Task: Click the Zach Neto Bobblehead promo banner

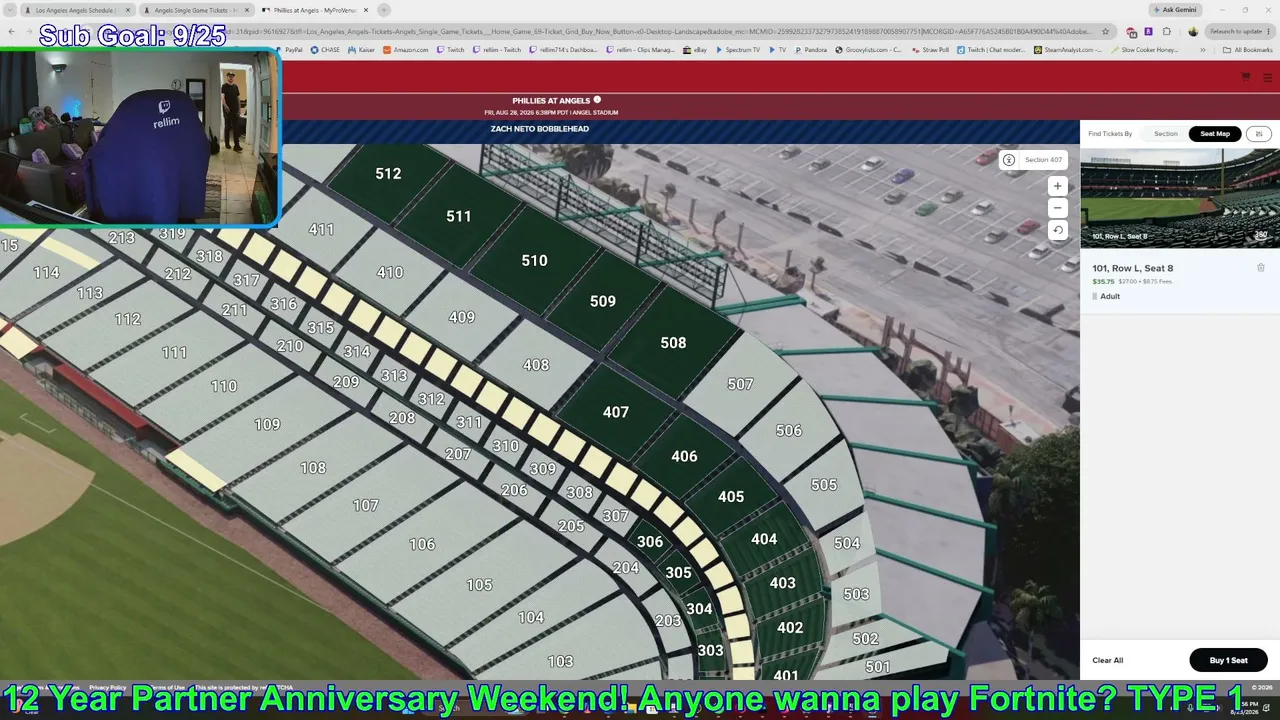Action: click(x=539, y=129)
